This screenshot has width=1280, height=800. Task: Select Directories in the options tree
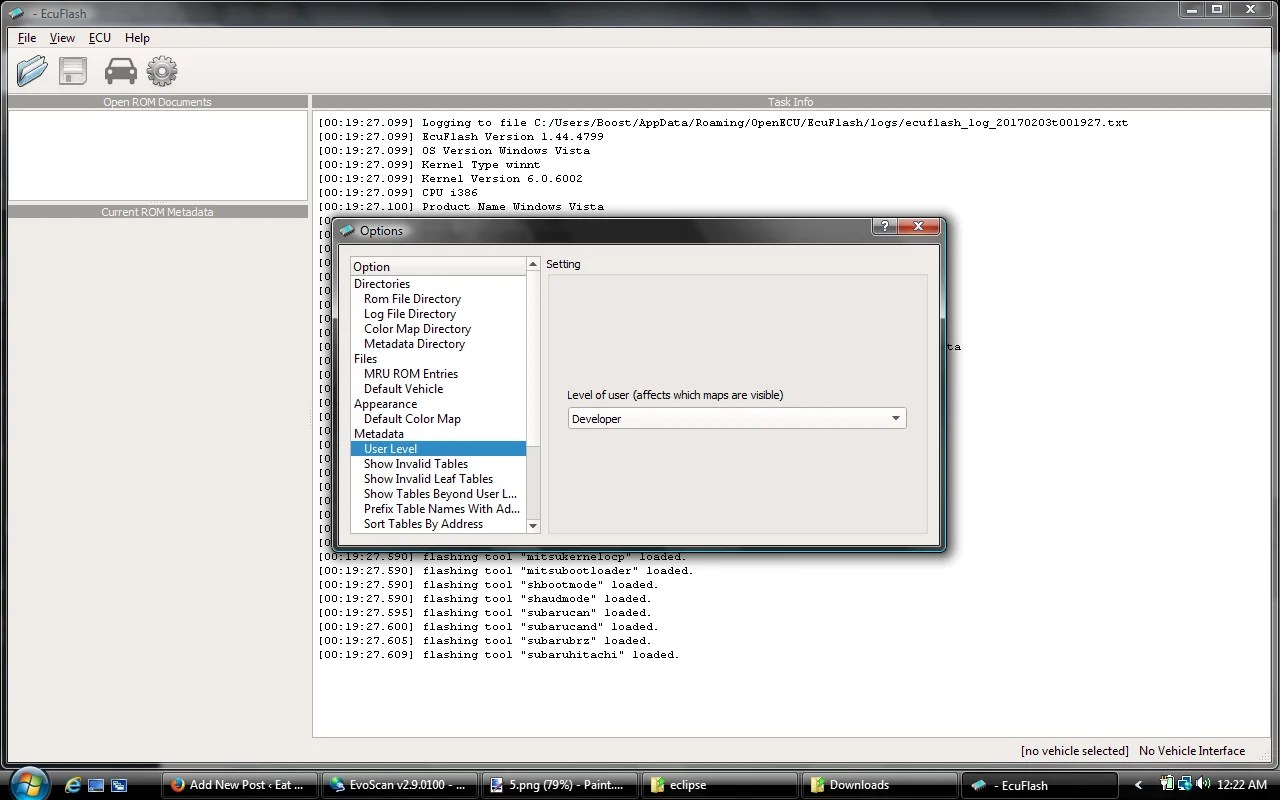pyautogui.click(x=382, y=284)
